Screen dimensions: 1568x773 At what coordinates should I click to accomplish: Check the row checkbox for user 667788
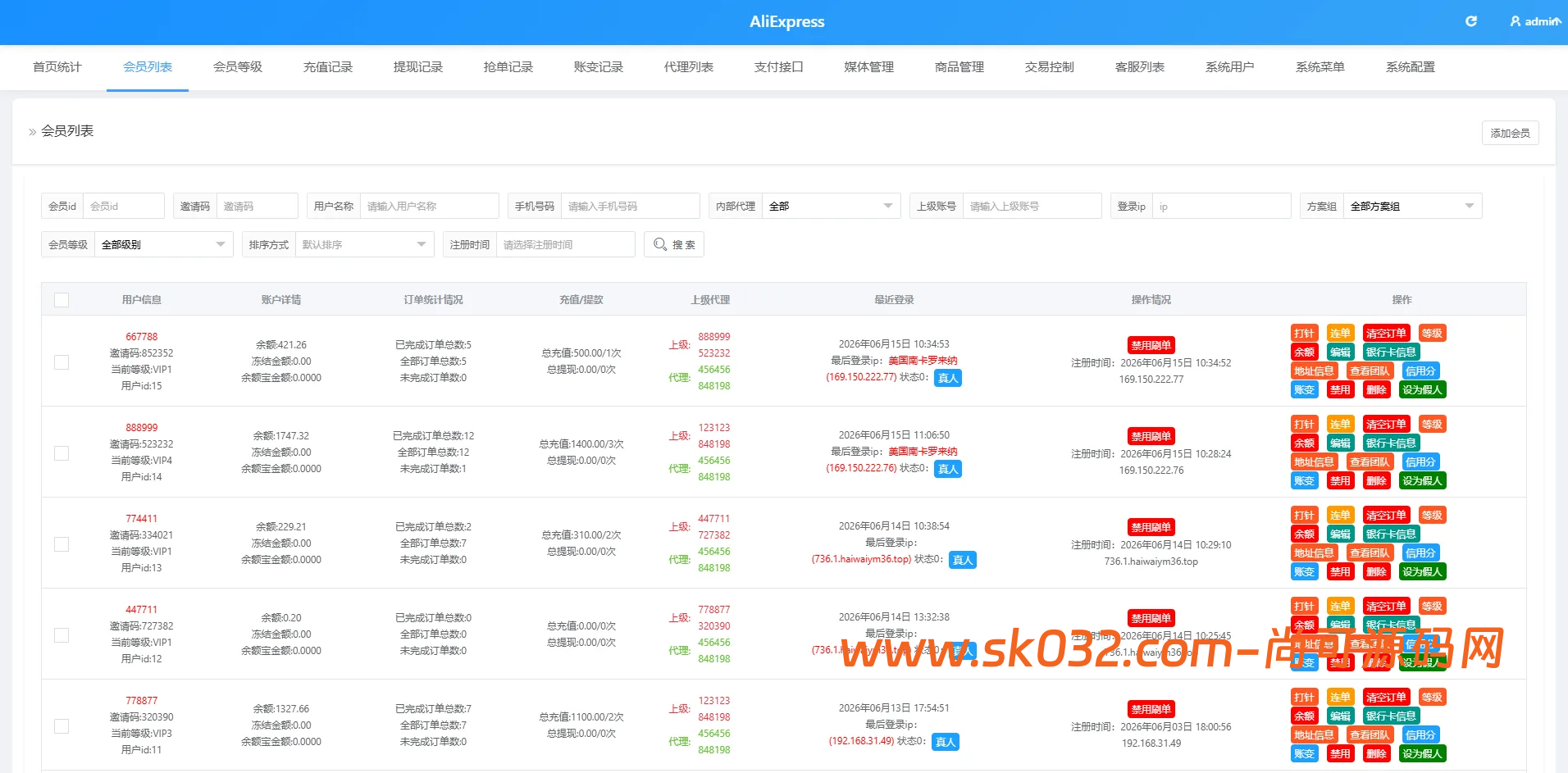tap(62, 362)
